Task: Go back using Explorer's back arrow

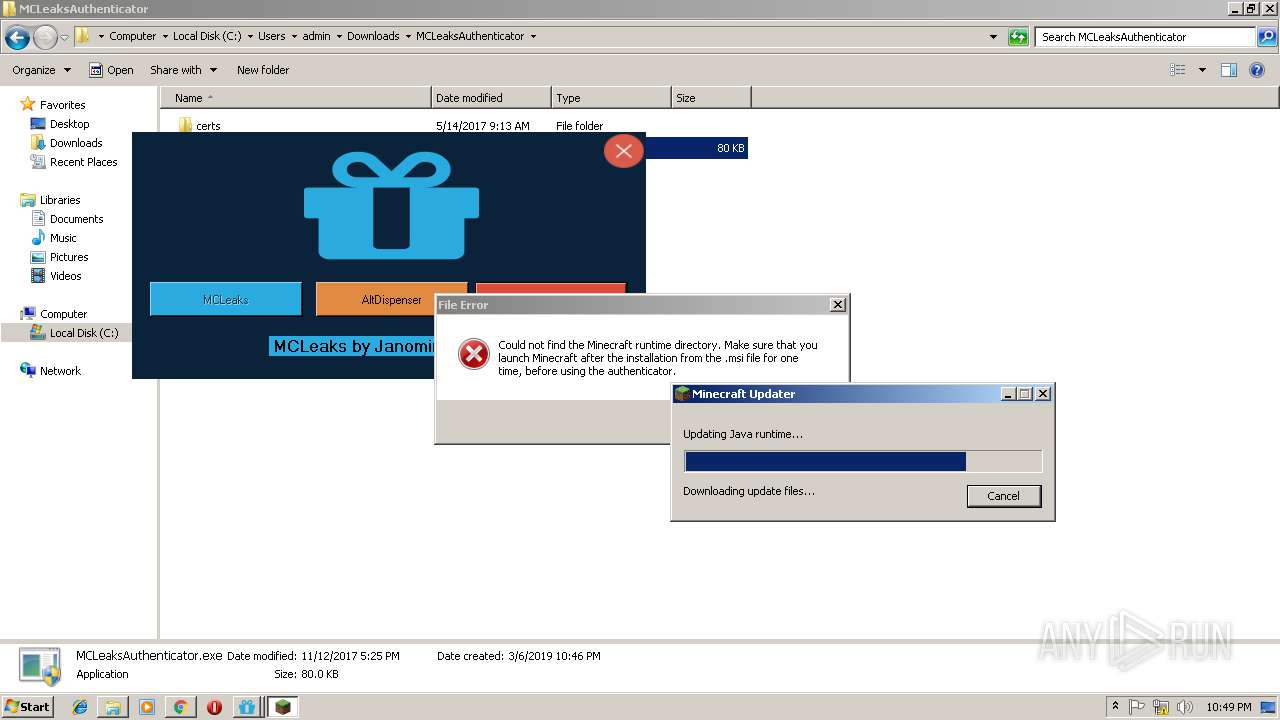Action: click(x=17, y=38)
